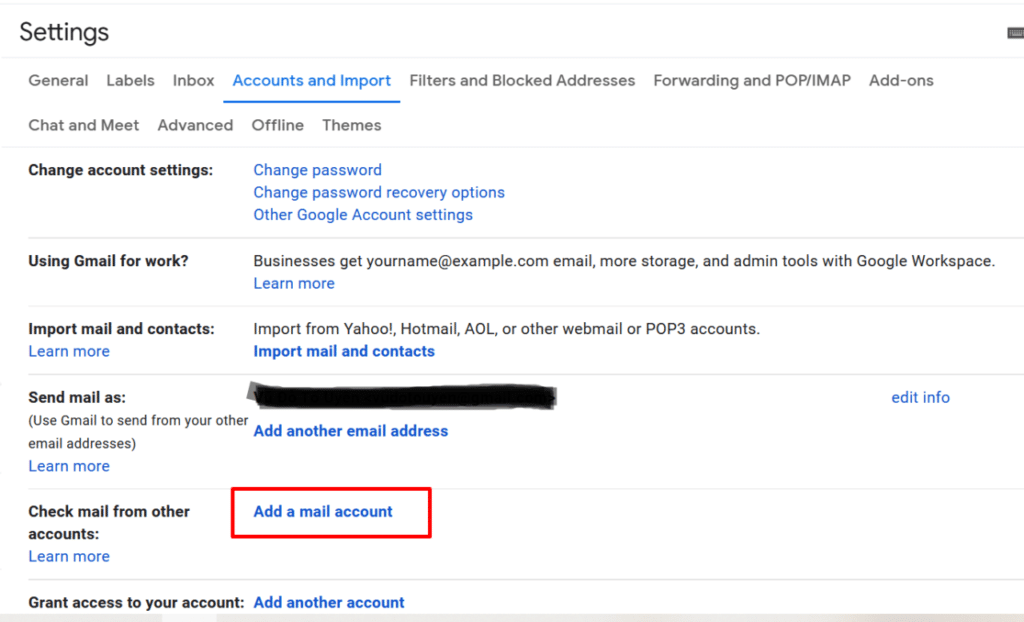1024x622 pixels.
Task: Click the edit info link
Action: click(x=920, y=397)
